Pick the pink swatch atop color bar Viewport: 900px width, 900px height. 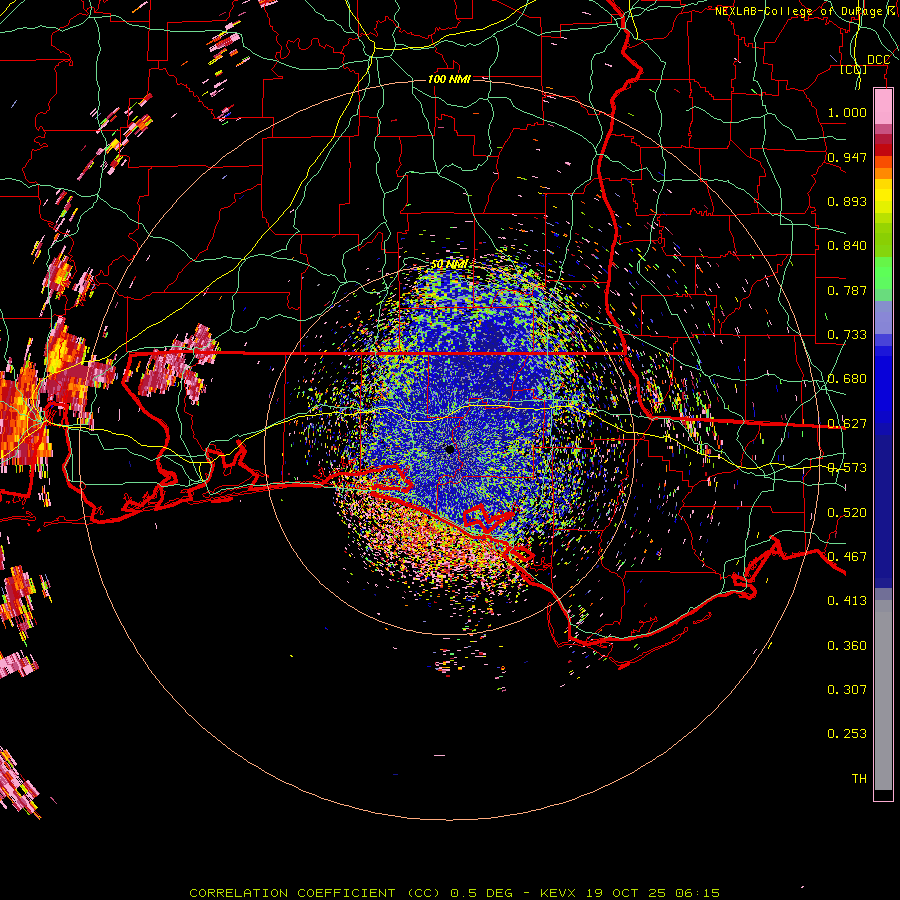(883, 108)
